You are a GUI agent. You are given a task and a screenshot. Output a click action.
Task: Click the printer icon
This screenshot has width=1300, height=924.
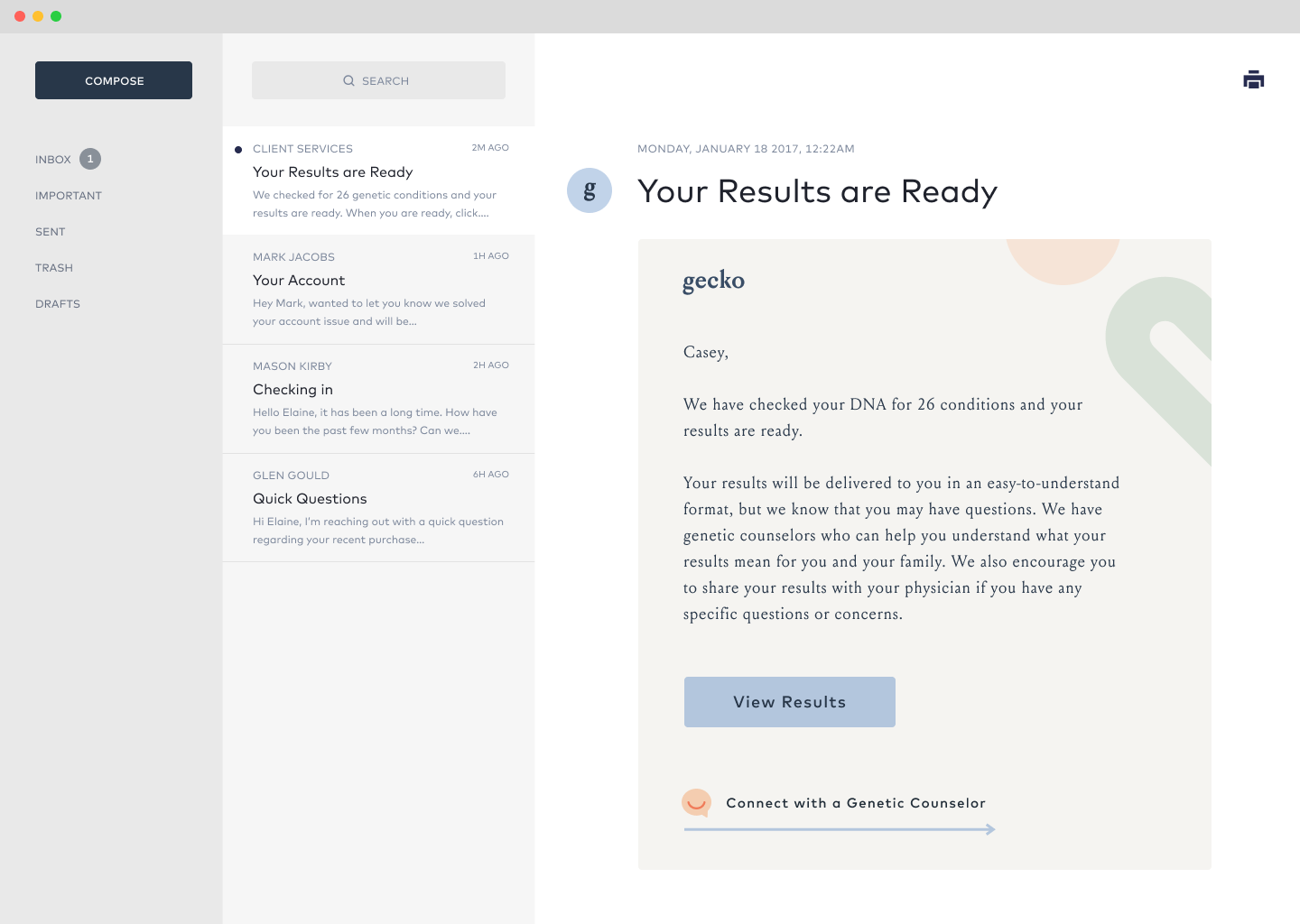1253,79
